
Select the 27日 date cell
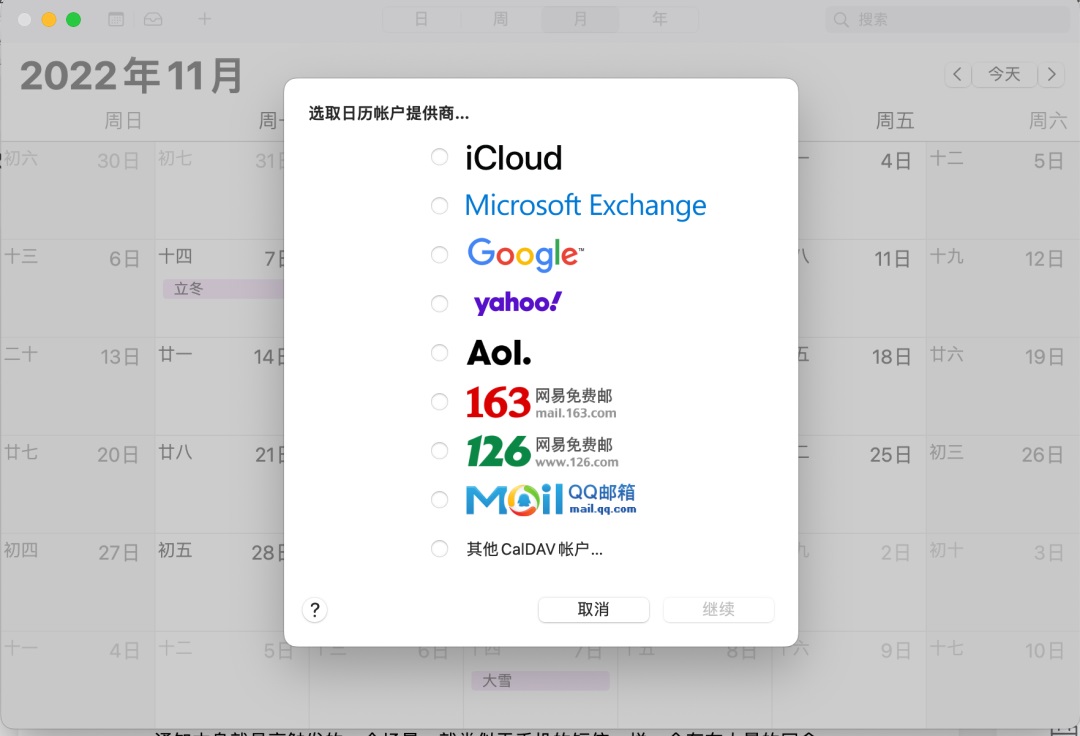coord(78,582)
